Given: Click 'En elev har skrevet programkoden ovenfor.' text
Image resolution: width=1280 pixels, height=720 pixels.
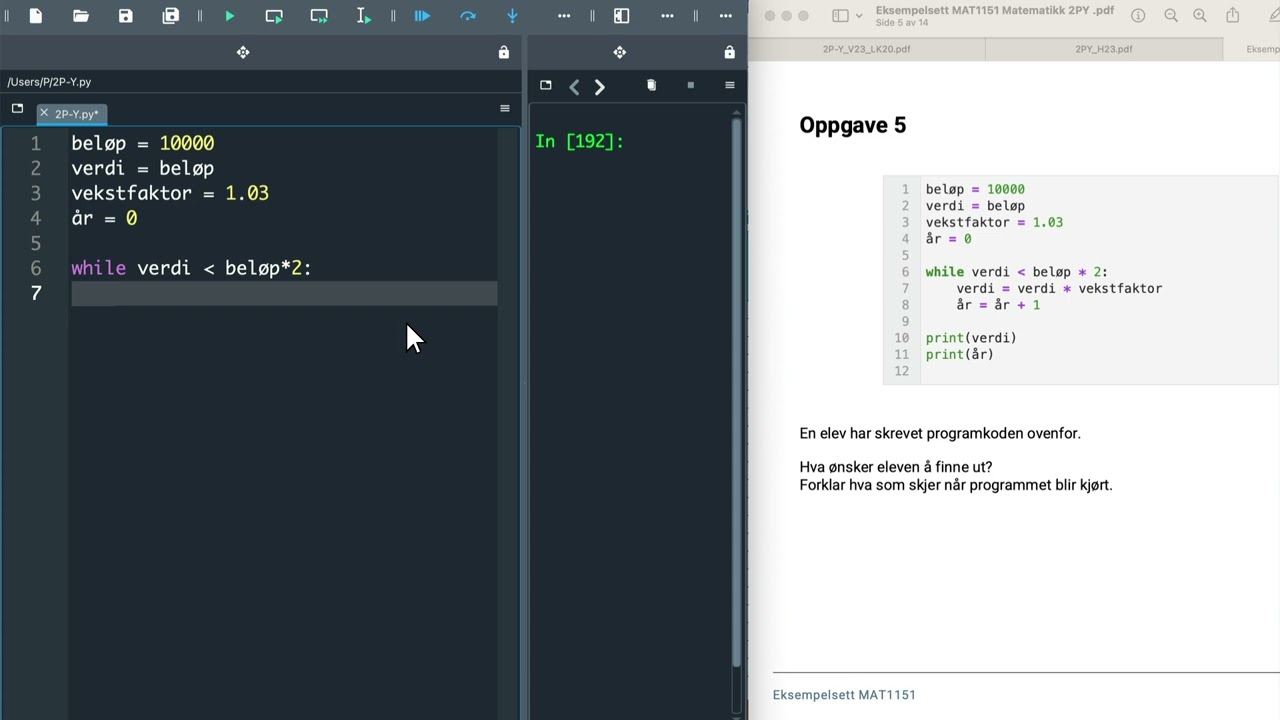Looking at the screenshot, I should pos(940,434).
